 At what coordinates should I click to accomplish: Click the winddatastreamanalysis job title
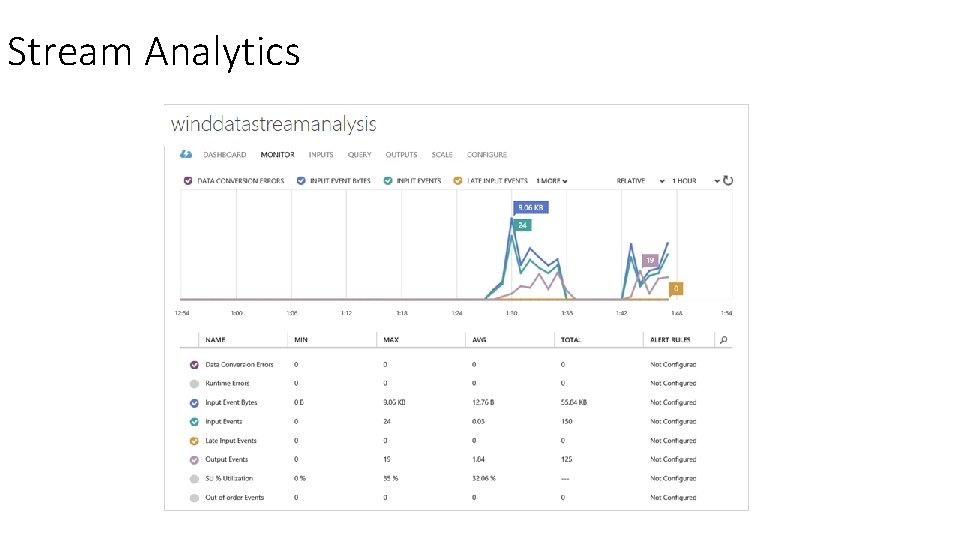click(x=274, y=124)
